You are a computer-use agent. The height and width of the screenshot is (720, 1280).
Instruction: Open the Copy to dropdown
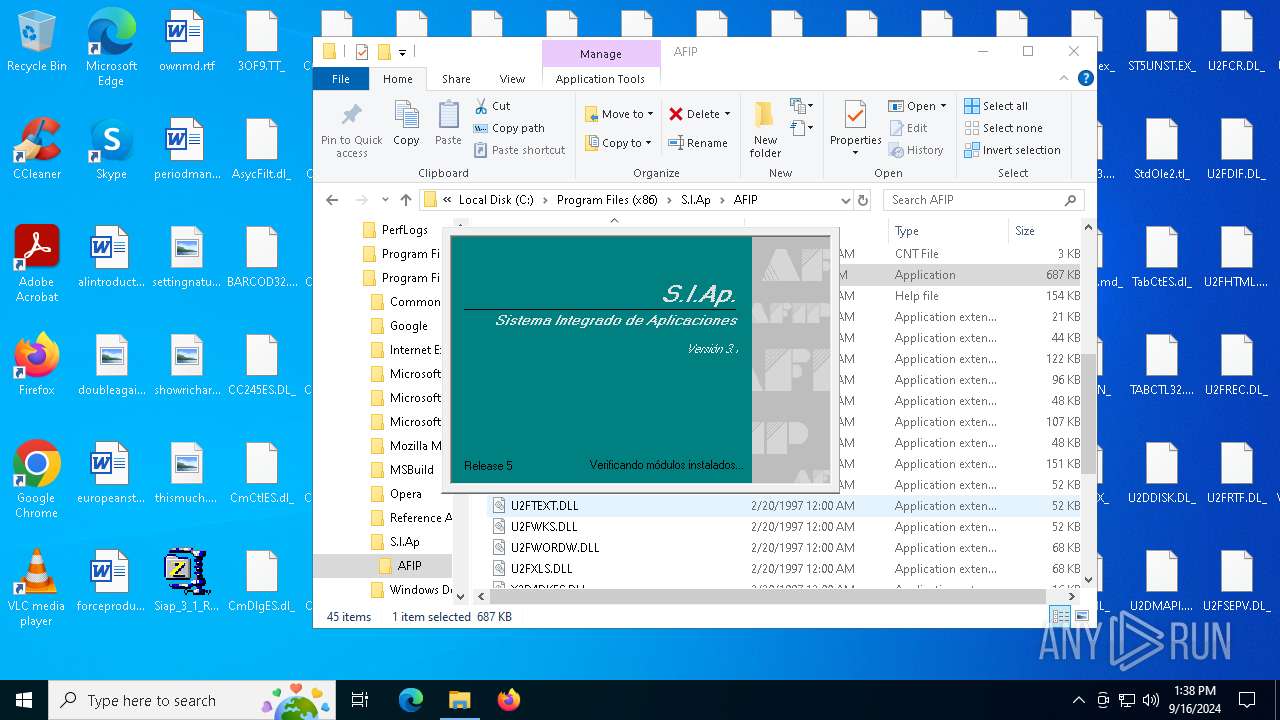click(x=618, y=143)
